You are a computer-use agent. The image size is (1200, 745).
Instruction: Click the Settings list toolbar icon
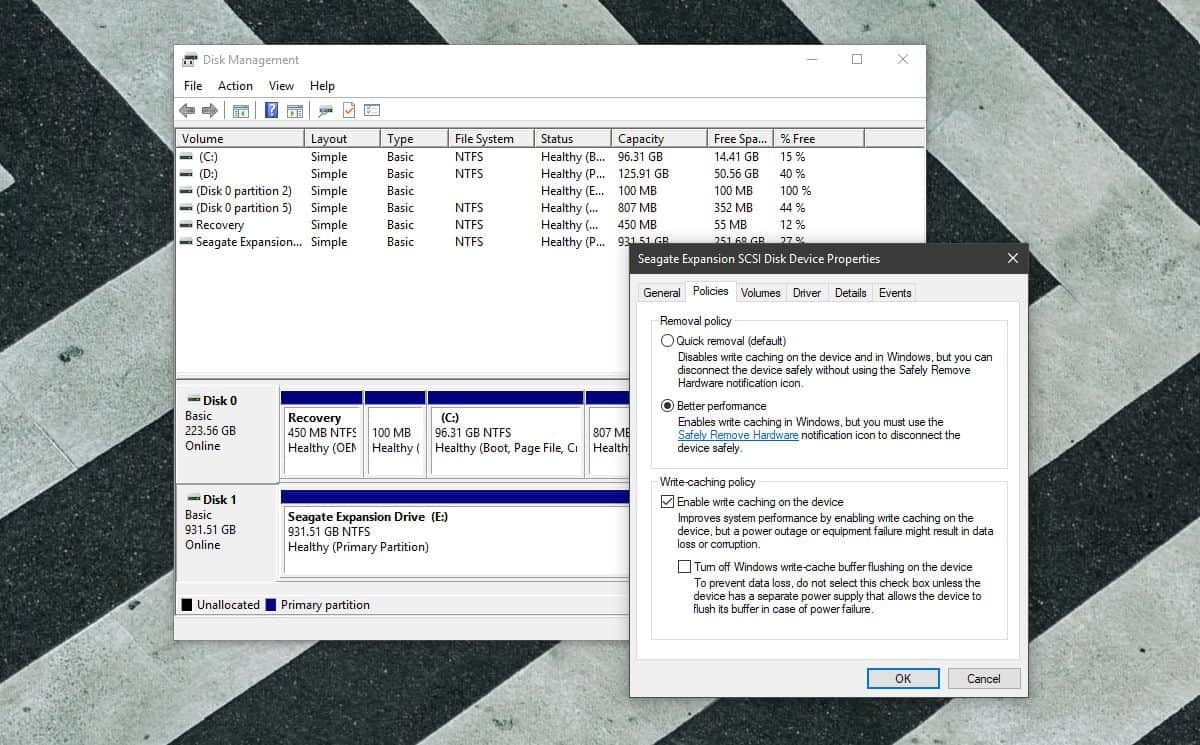[x=372, y=110]
